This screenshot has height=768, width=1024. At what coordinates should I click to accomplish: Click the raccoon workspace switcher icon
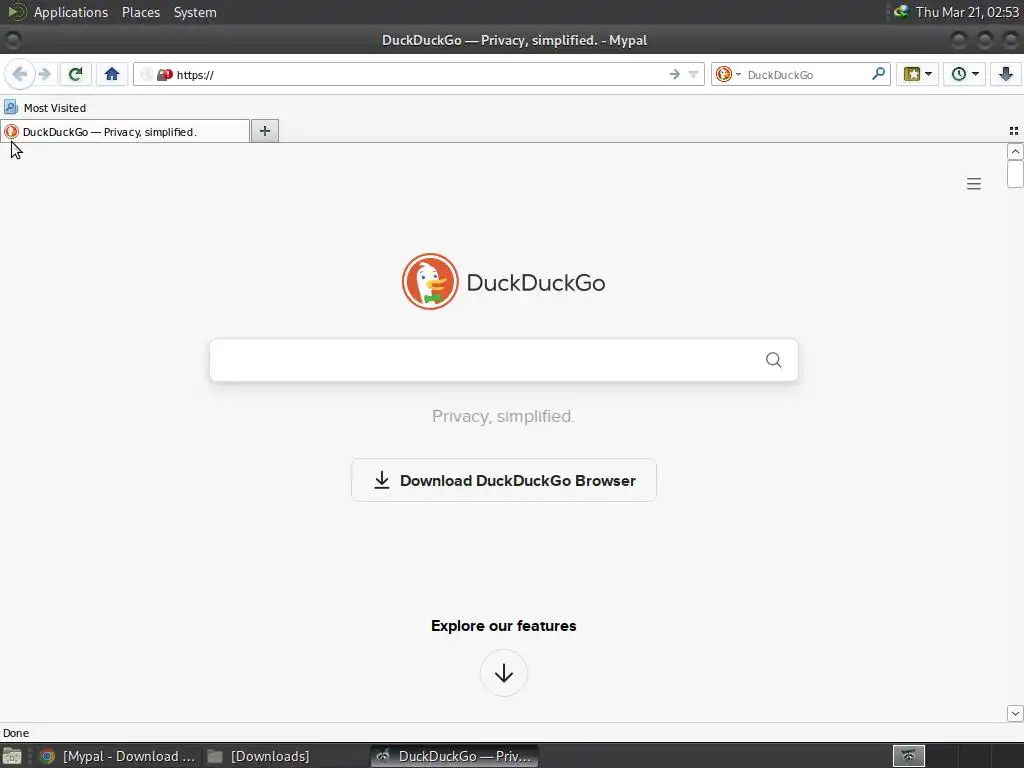tap(908, 756)
